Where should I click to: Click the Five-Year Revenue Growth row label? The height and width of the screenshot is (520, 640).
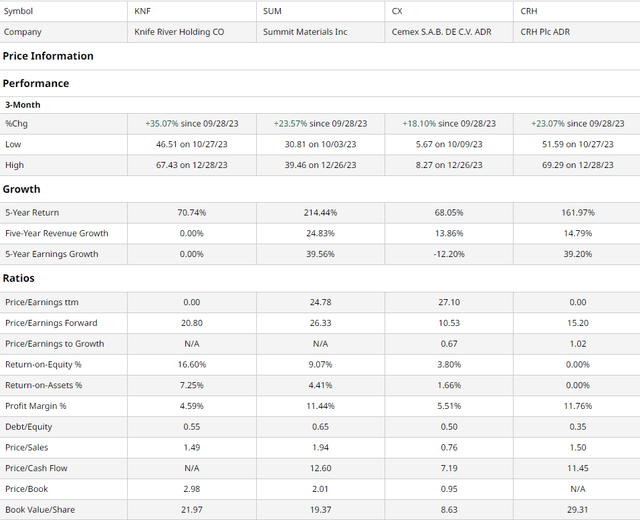click(57, 233)
